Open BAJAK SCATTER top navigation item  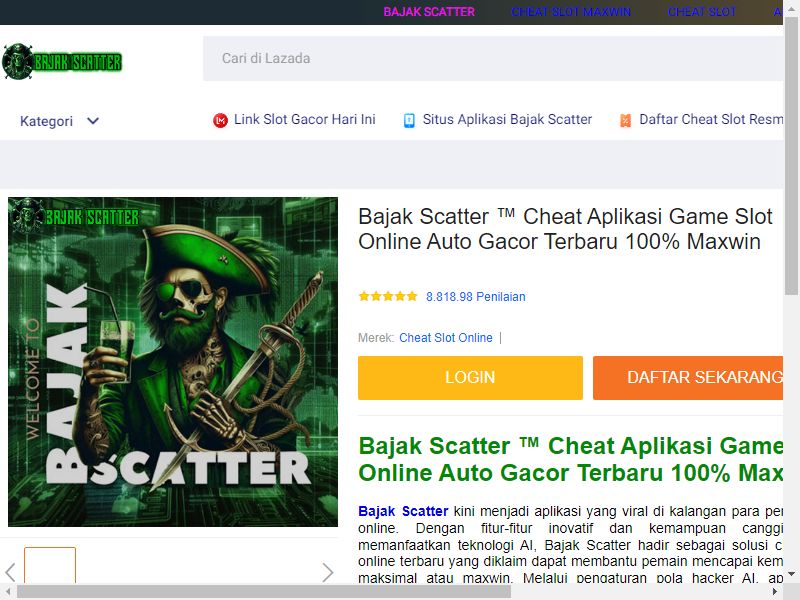[x=429, y=12]
